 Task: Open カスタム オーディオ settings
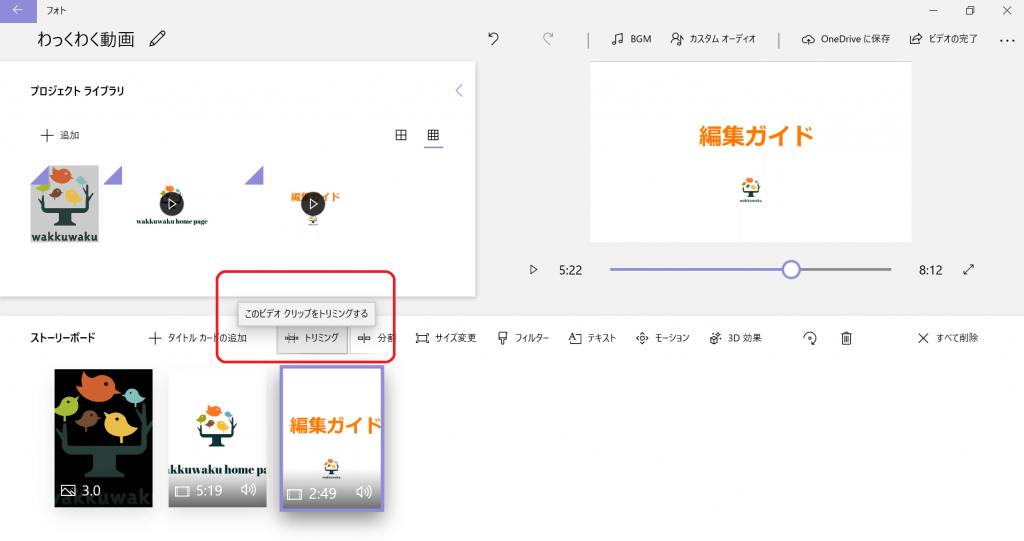pos(713,39)
